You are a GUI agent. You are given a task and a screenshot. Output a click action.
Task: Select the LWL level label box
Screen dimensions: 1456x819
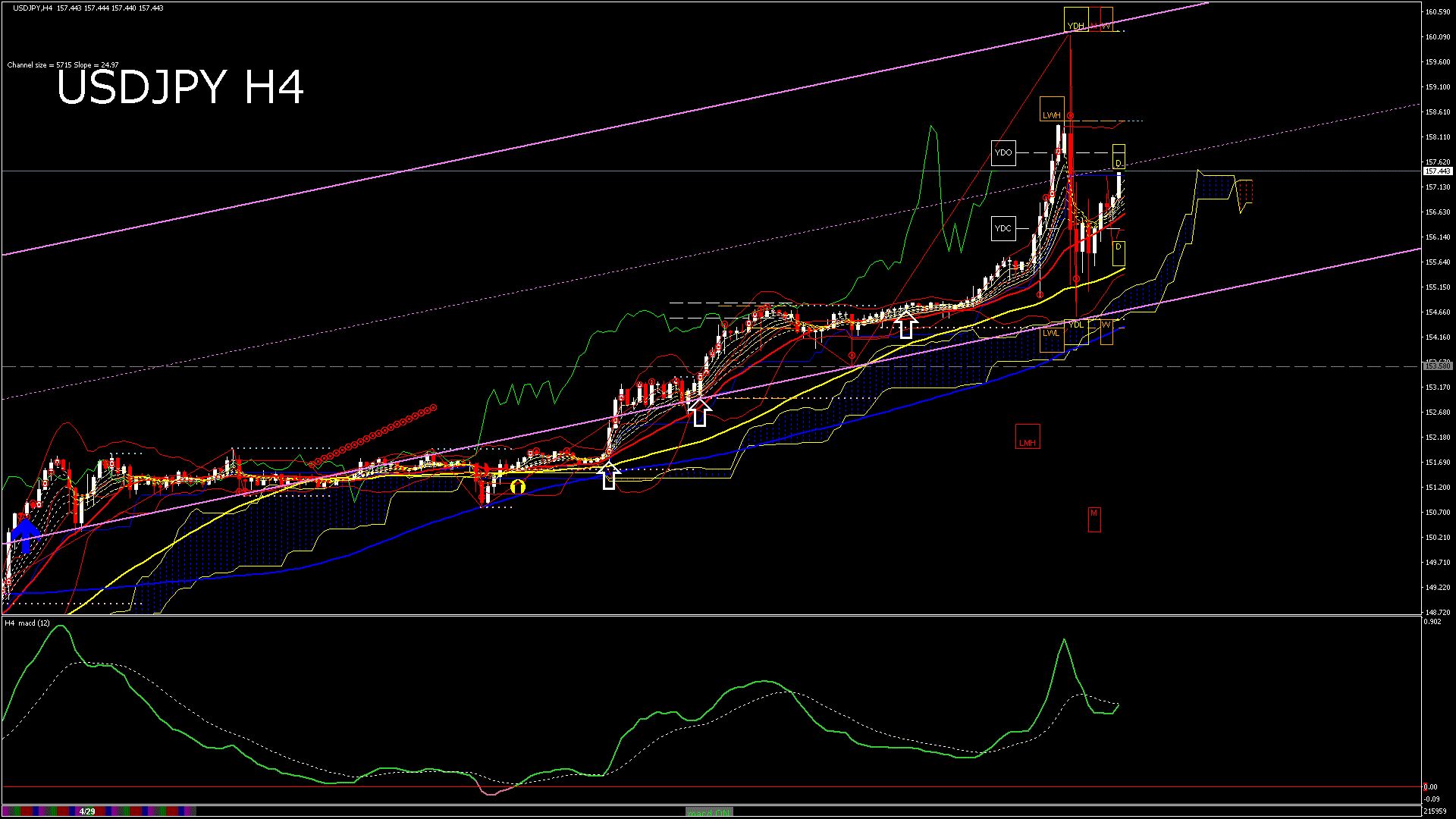(x=1052, y=339)
